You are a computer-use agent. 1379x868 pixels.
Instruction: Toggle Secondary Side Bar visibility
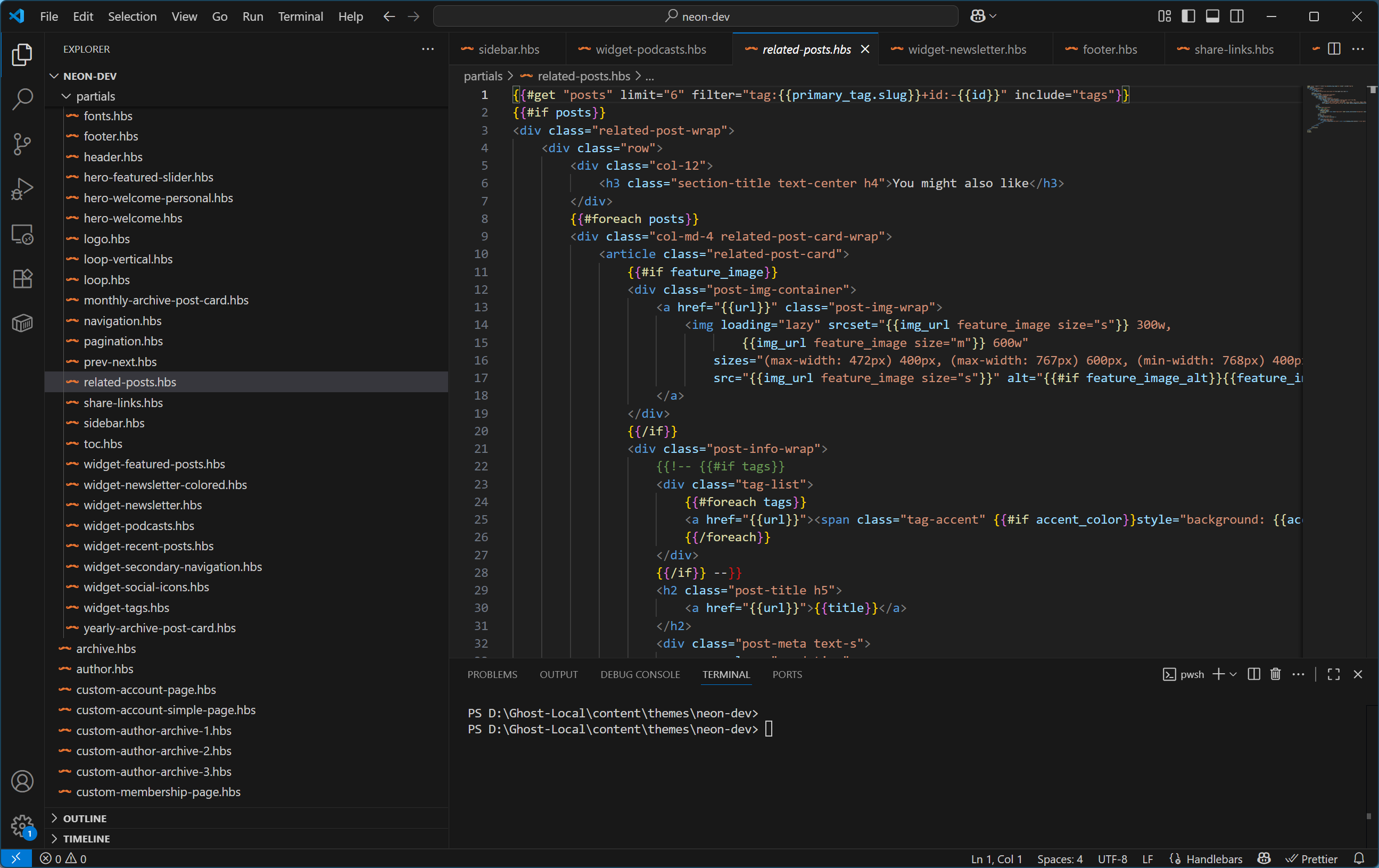click(x=1237, y=16)
